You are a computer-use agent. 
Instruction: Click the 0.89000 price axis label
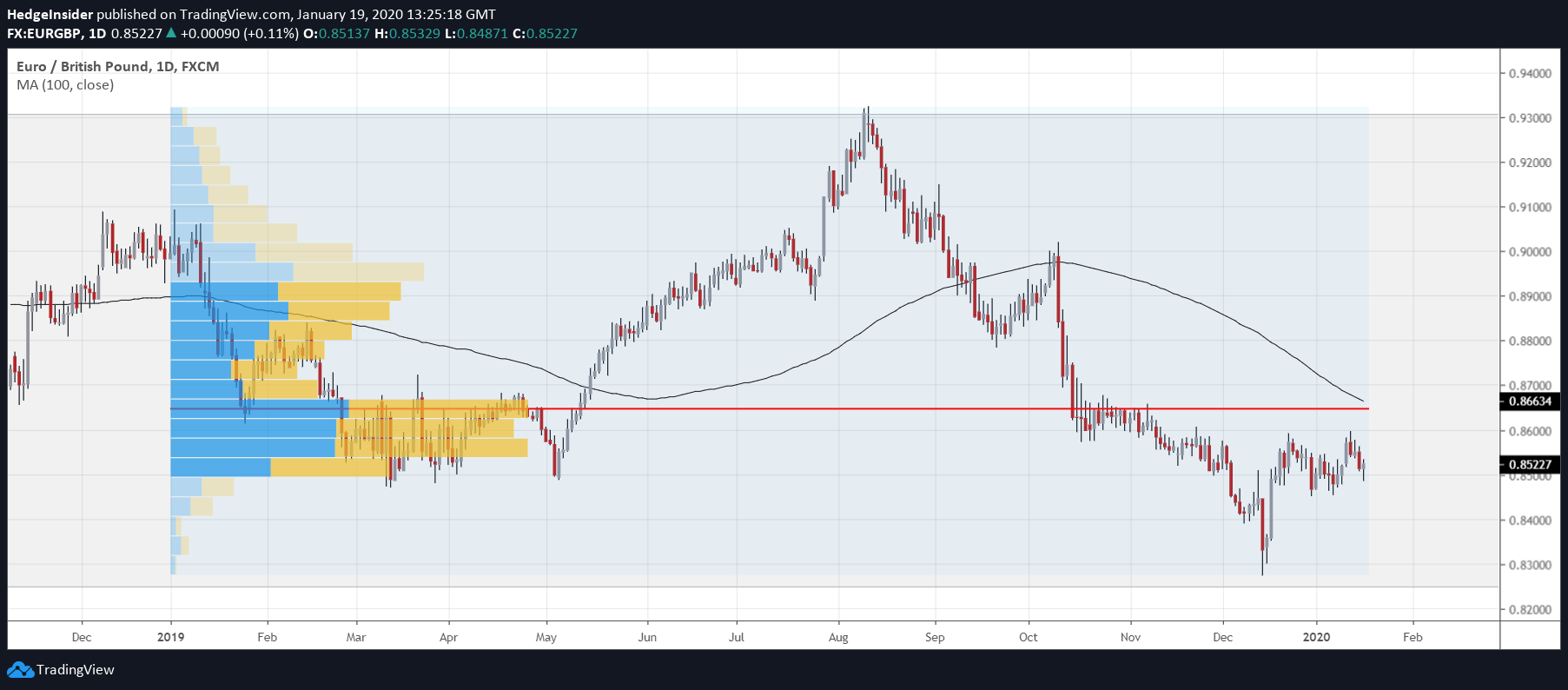pos(1530,297)
